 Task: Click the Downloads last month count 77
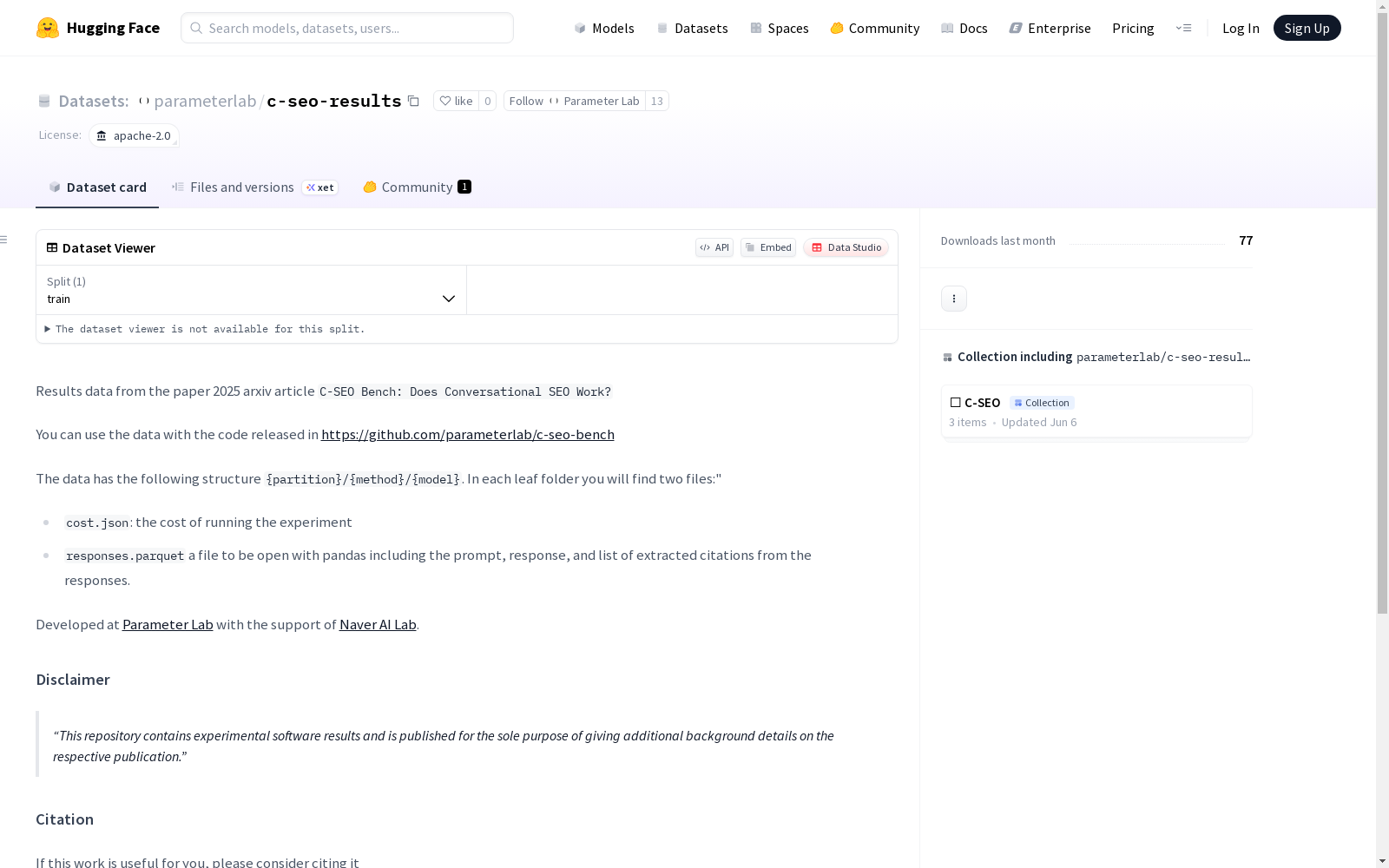coord(1246,240)
